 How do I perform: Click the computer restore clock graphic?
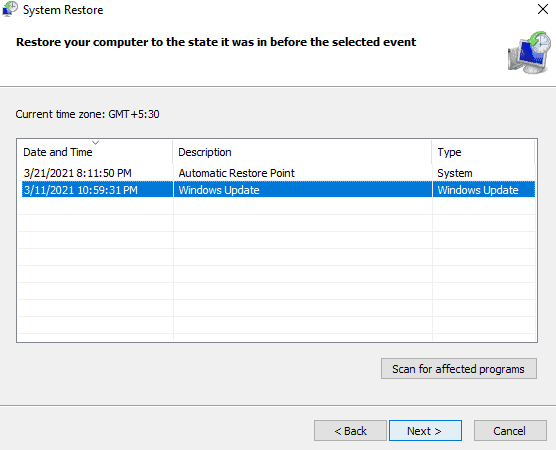529,52
